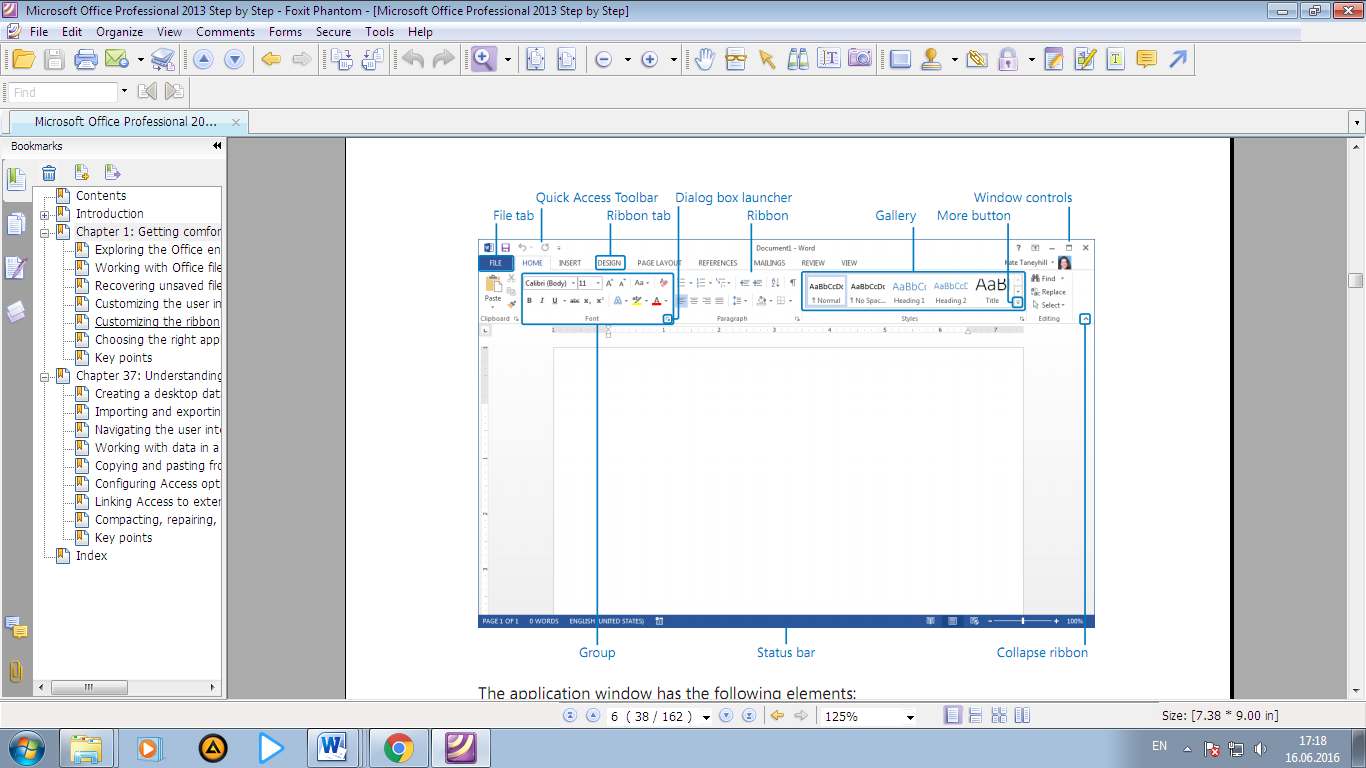Open the Index bookmark
1366x768 pixels.
point(91,556)
